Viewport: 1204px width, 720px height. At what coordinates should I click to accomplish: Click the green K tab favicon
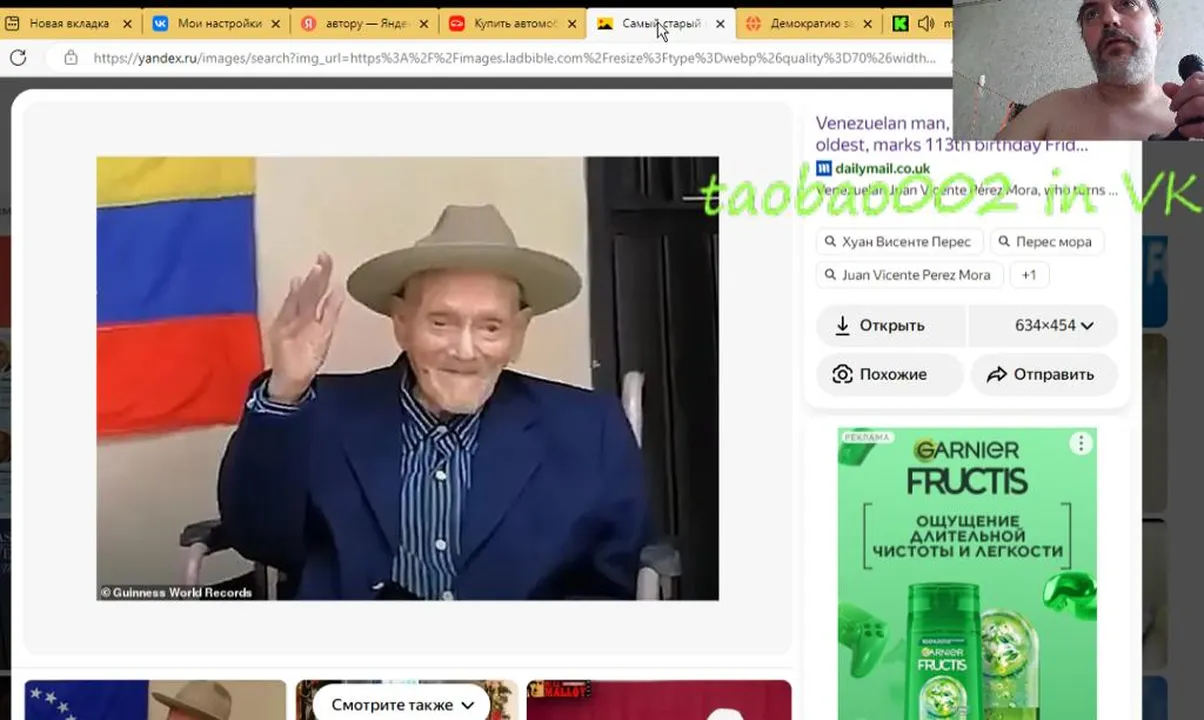click(x=900, y=23)
